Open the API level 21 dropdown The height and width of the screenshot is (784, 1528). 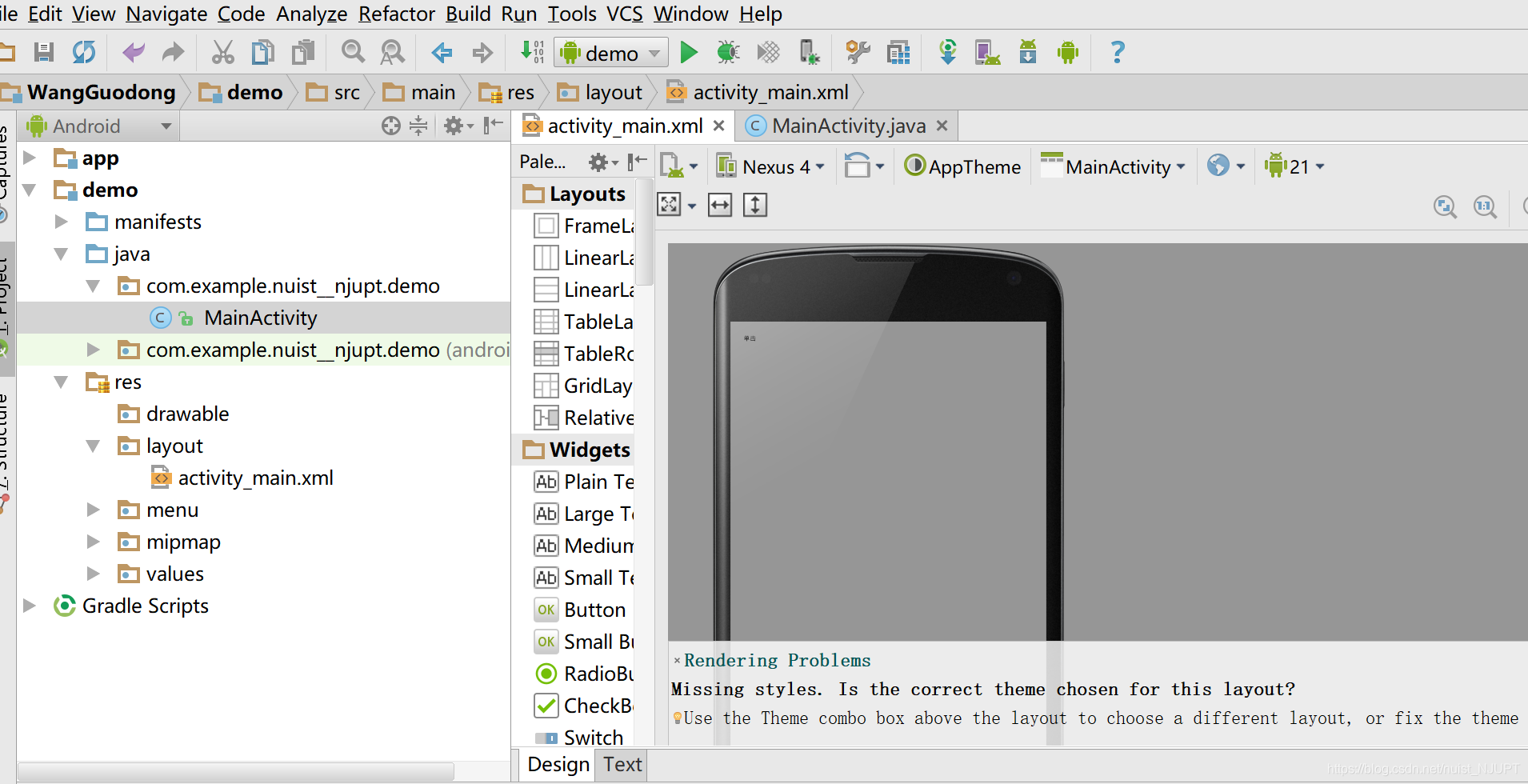click(x=1294, y=166)
